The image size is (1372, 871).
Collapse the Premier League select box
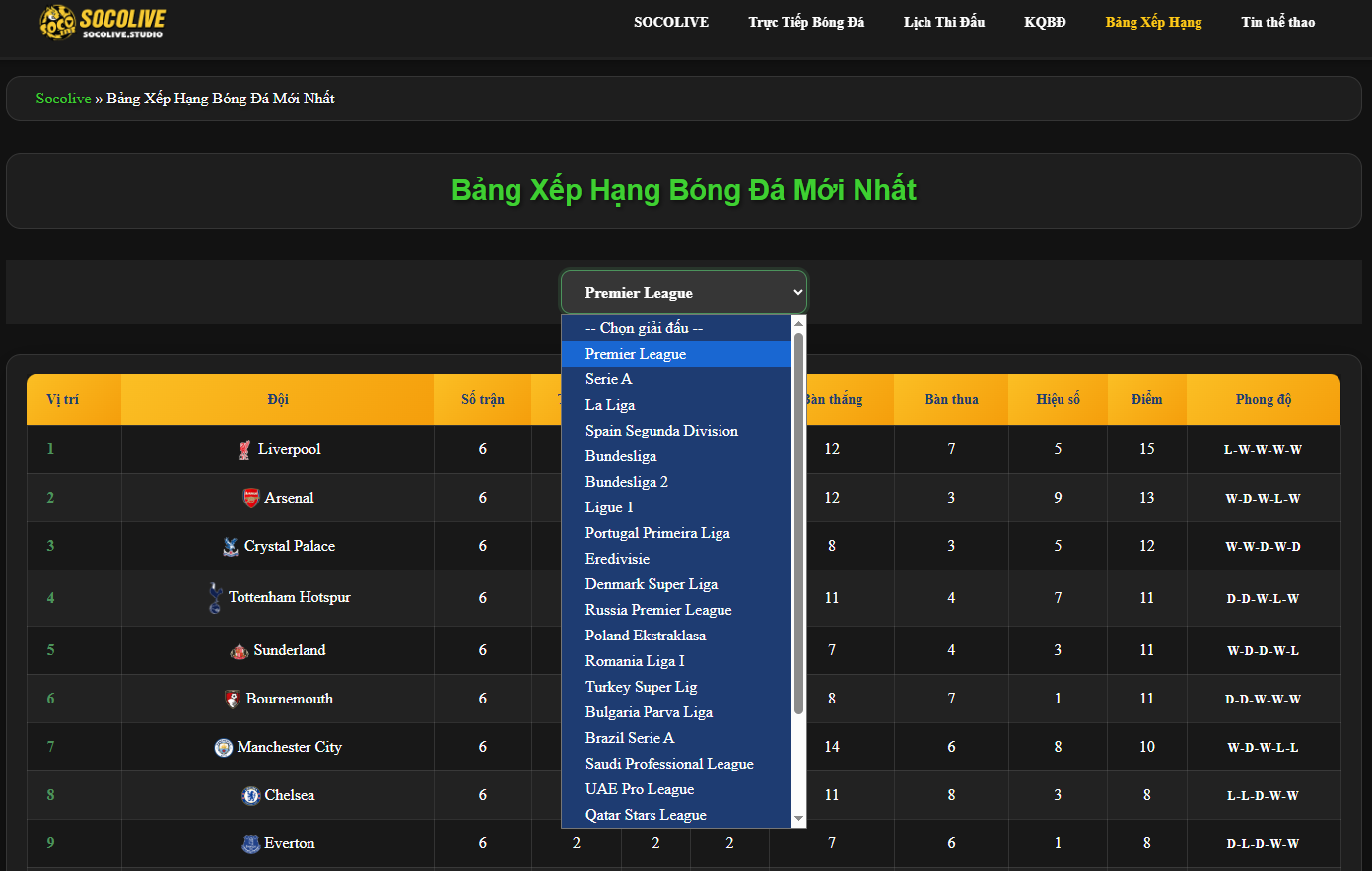coord(683,293)
